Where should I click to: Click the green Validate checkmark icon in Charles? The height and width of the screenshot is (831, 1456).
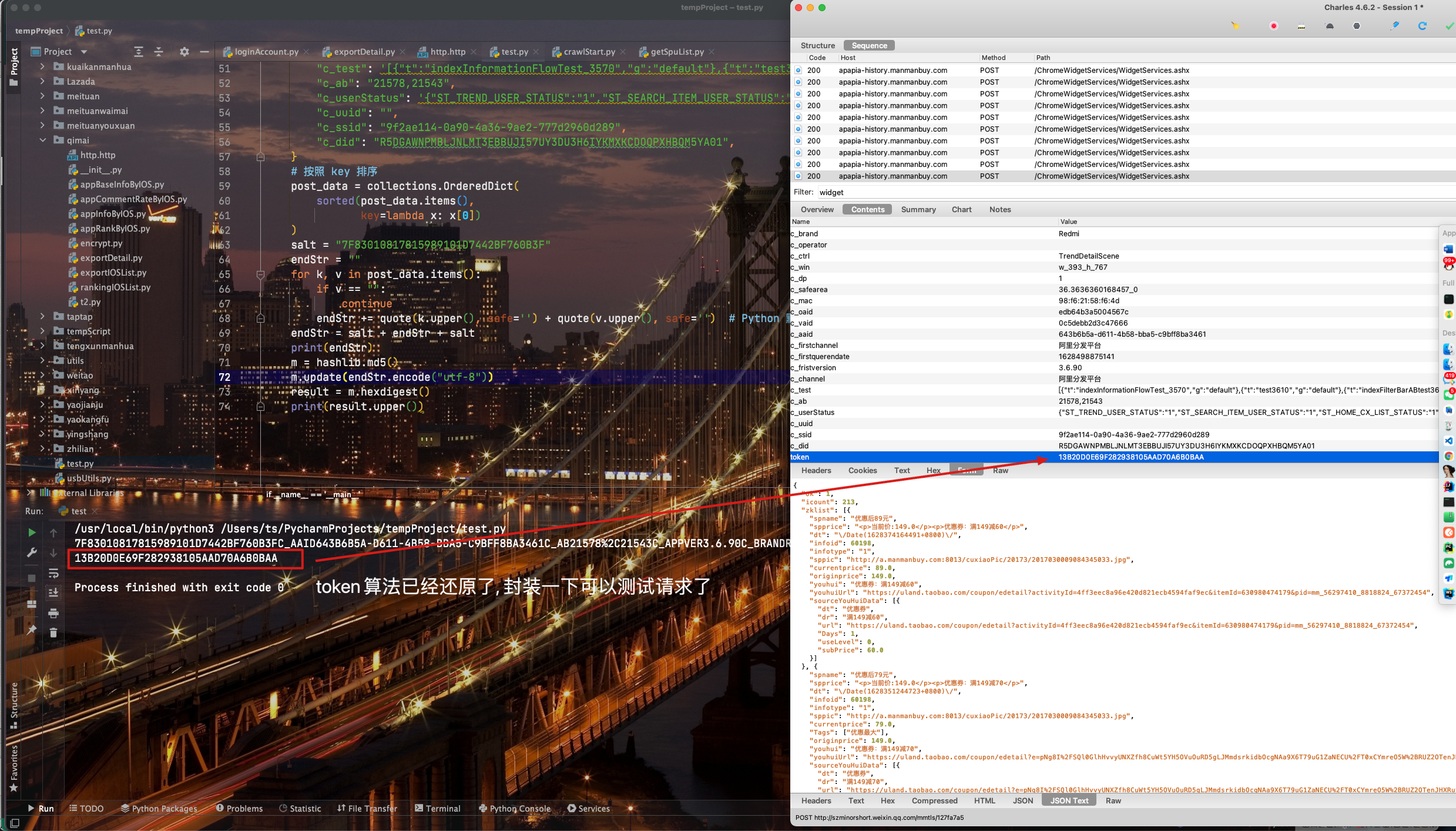(x=1449, y=26)
